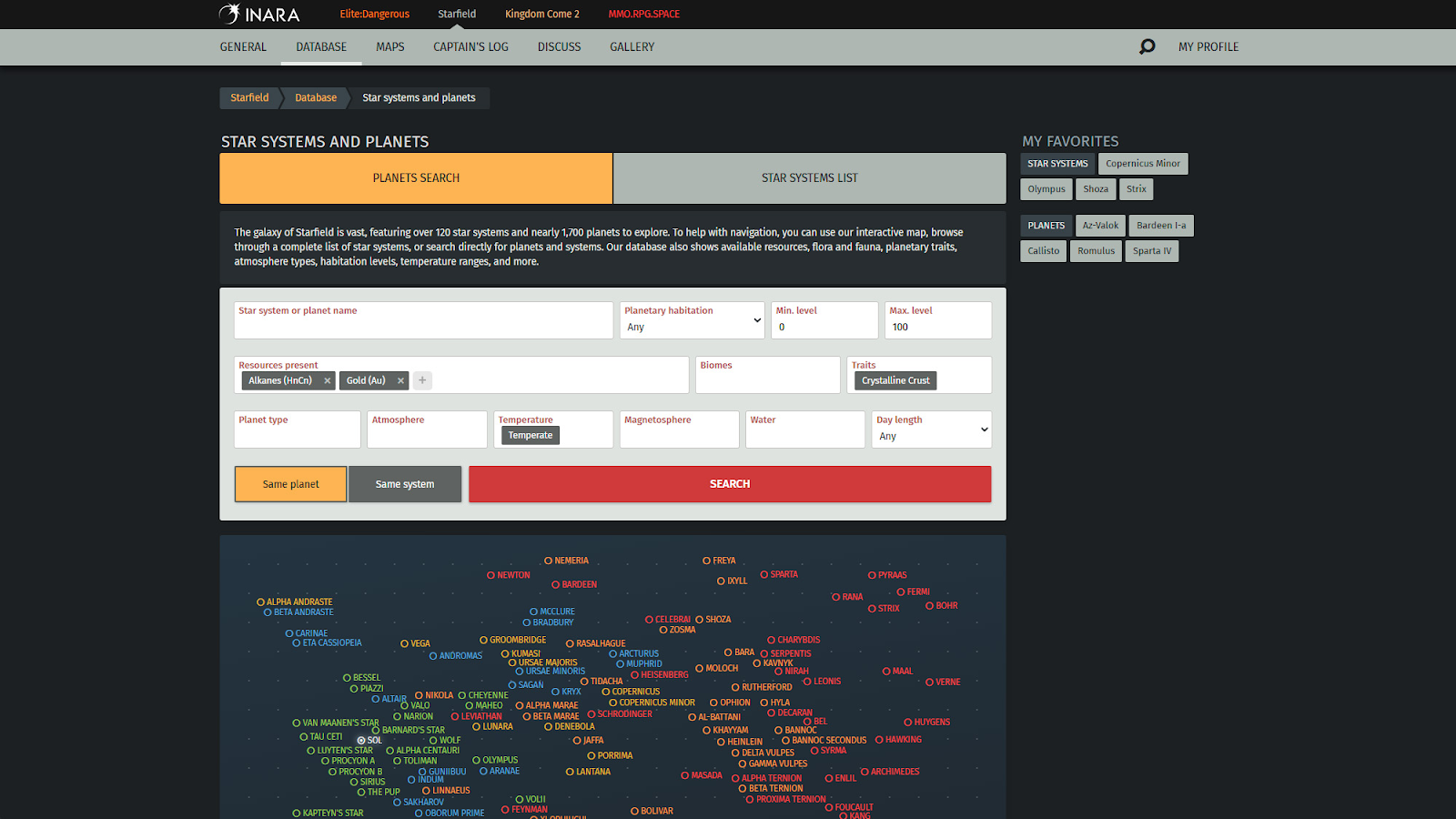Open the Water selector
Viewport: 1456px width, 819px height.
point(805,430)
